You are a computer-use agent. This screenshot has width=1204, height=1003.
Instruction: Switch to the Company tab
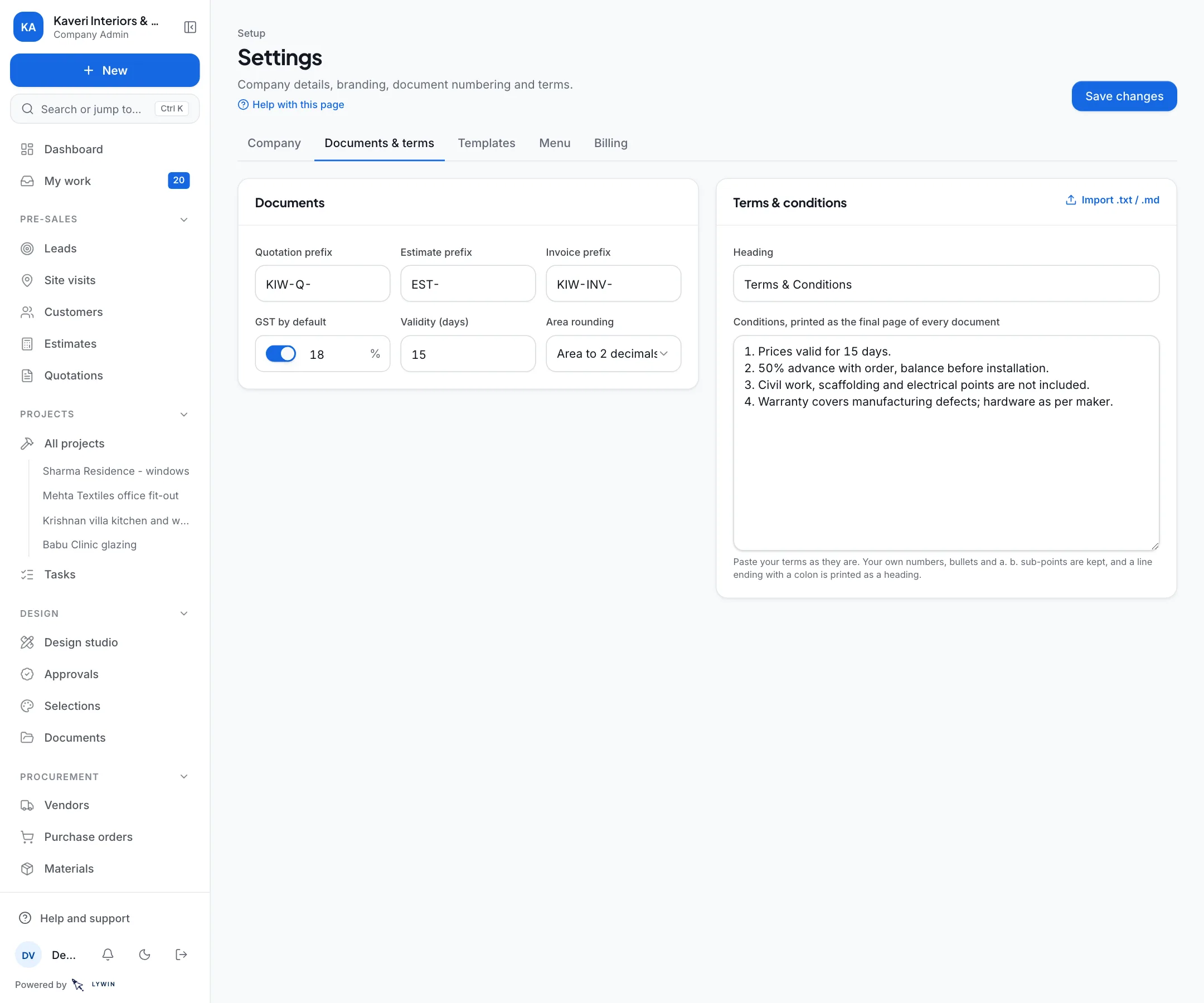274,143
